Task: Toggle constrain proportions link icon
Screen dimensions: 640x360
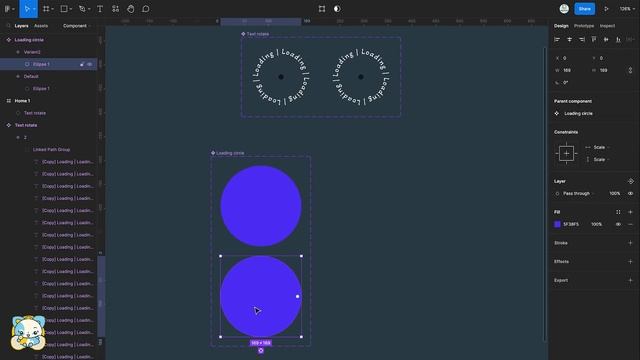Action: [630, 70]
